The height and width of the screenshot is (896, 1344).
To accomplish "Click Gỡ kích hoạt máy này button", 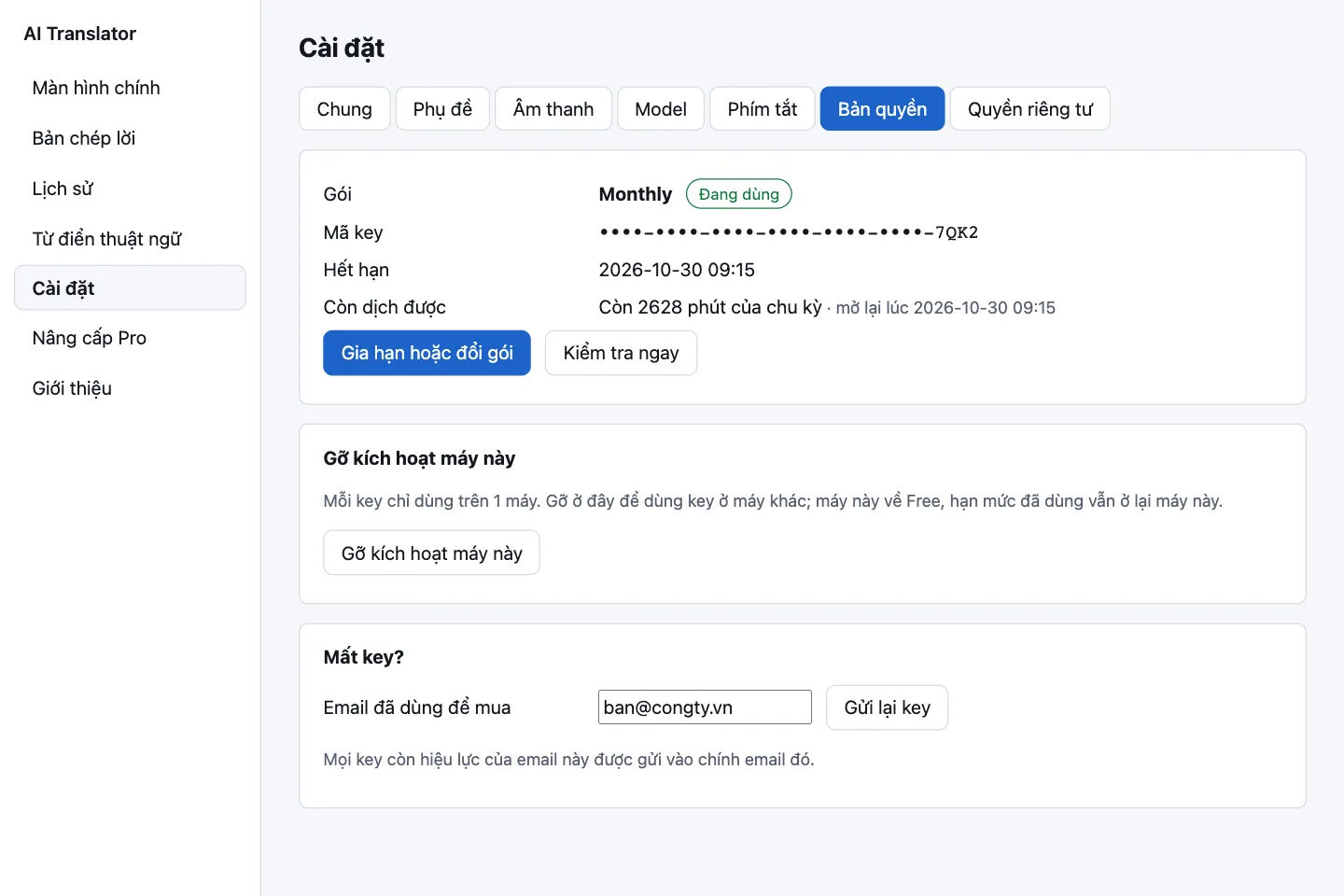I will coord(432,553).
